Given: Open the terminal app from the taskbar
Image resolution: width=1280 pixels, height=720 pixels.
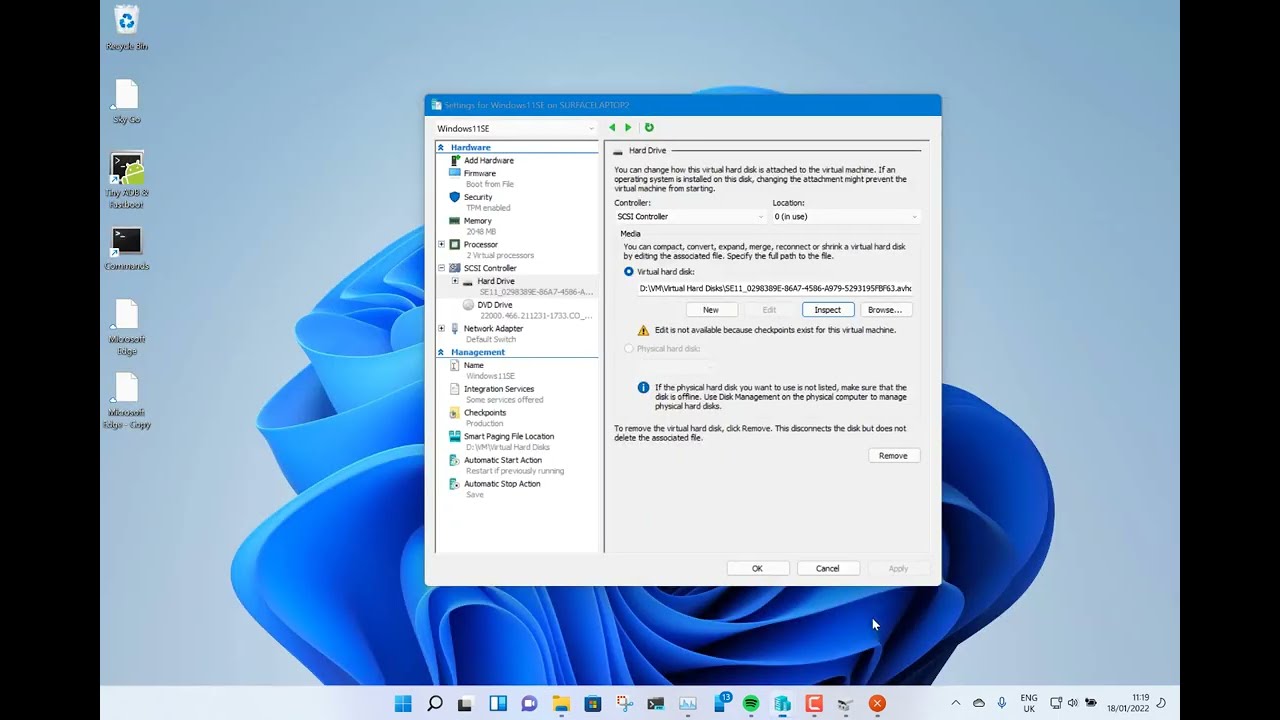Looking at the screenshot, I should tap(656, 704).
